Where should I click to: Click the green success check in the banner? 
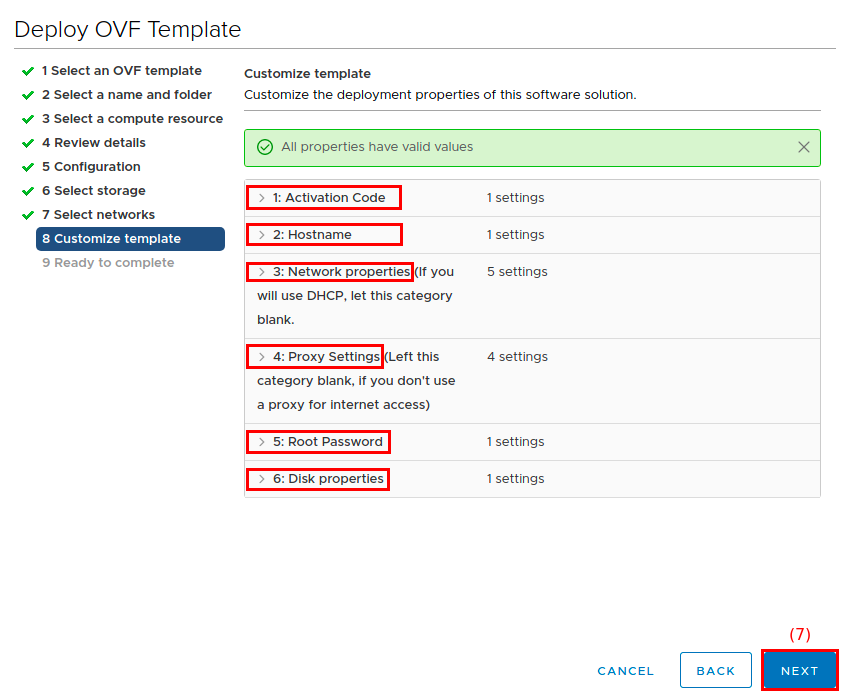pyautogui.click(x=264, y=146)
